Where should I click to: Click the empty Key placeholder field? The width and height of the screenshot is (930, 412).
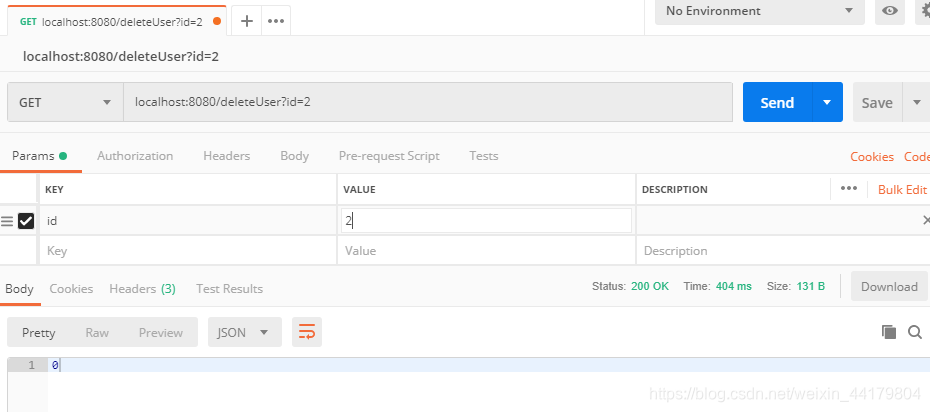188,251
